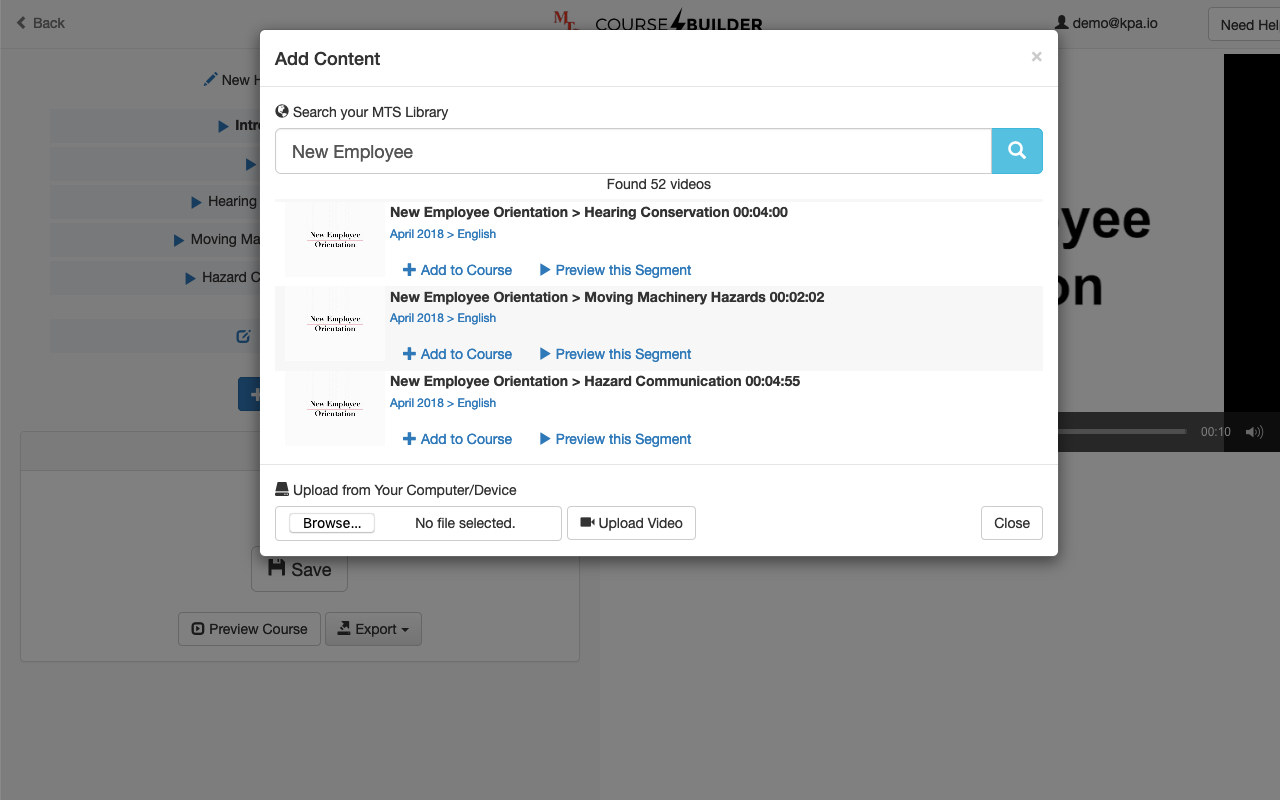This screenshot has width=1280, height=800.
Task: Click the Course Builder logo
Action: point(658,20)
